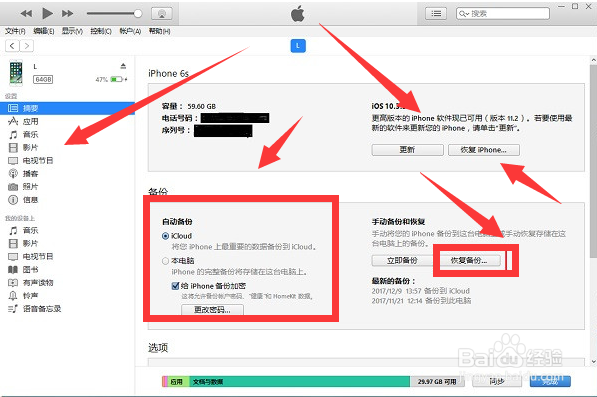597x397 pixels.
Task: Select 摘要 in the settings sidebar
Action: [x=67, y=108]
